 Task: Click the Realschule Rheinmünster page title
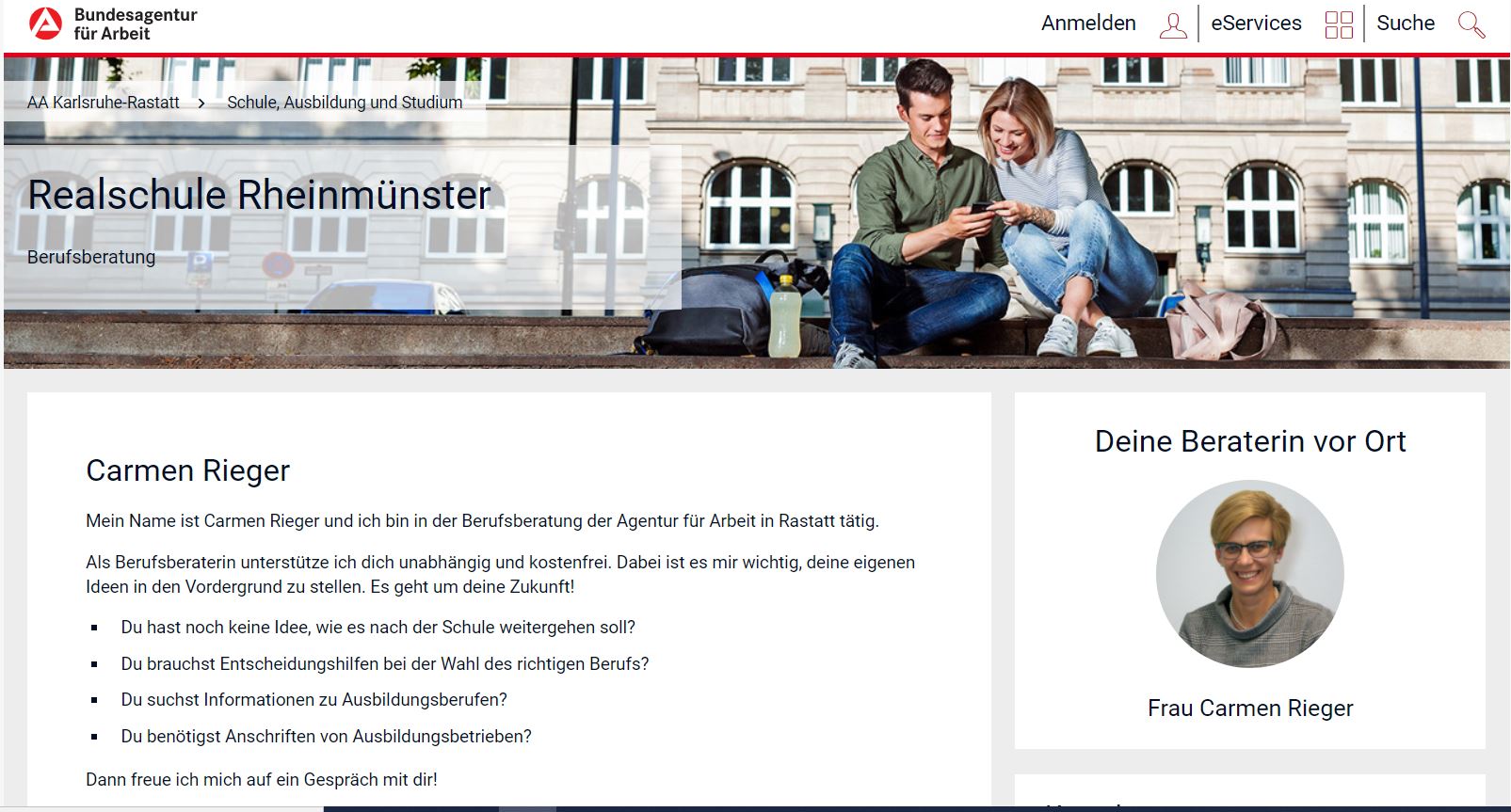[x=259, y=195]
